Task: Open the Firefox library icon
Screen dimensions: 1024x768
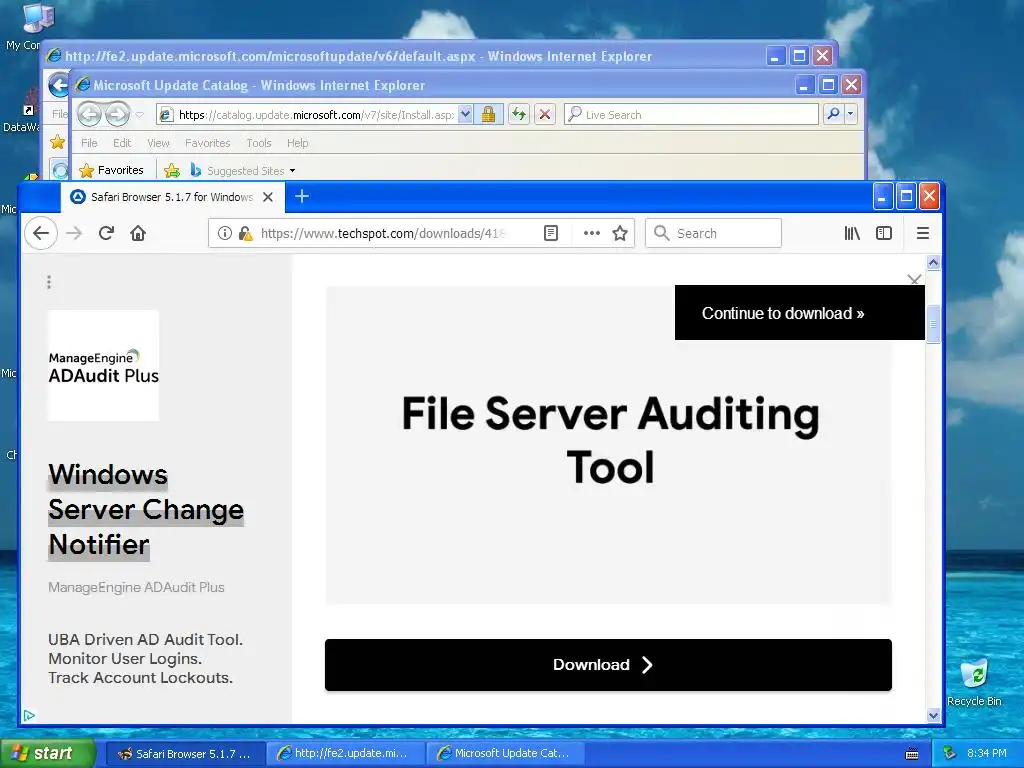Action: coord(852,233)
